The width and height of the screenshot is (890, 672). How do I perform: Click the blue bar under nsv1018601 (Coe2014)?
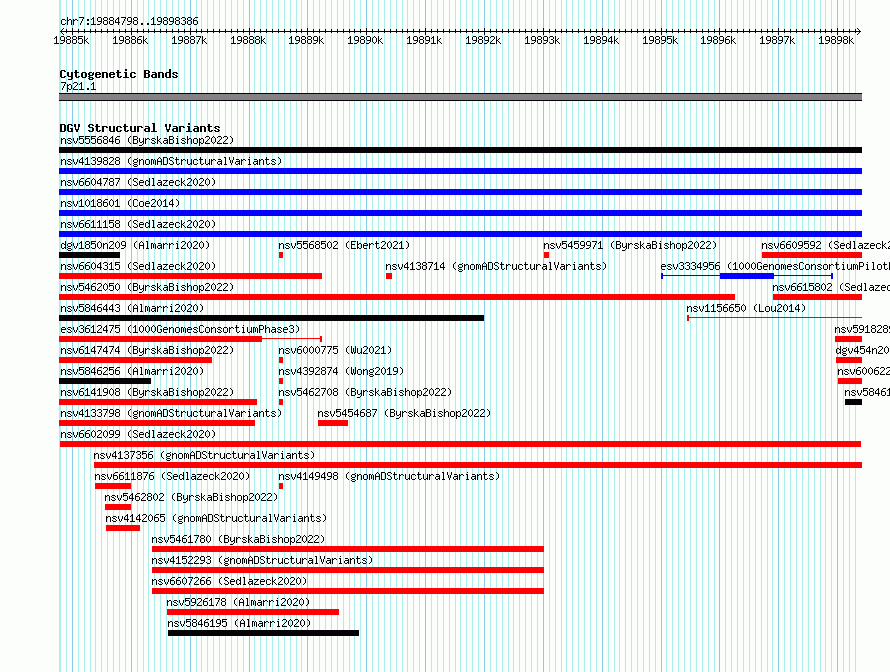point(460,213)
